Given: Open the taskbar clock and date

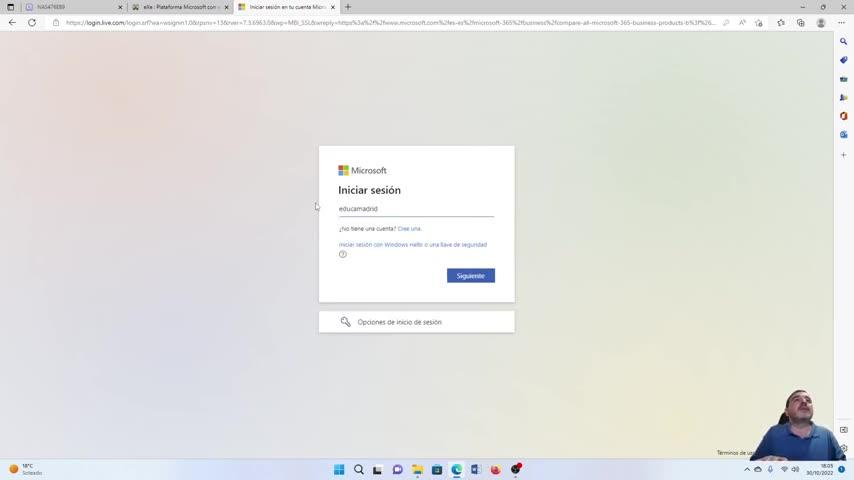Looking at the screenshot, I should (820, 470).
